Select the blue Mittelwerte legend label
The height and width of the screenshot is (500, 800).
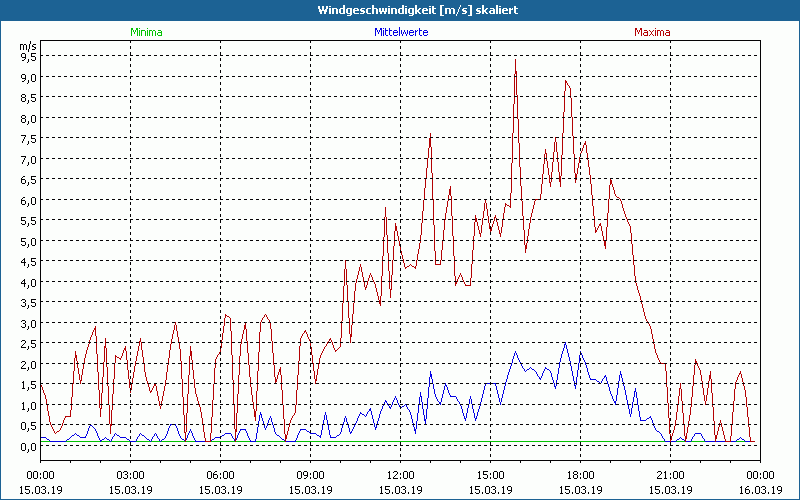(400, 32)
